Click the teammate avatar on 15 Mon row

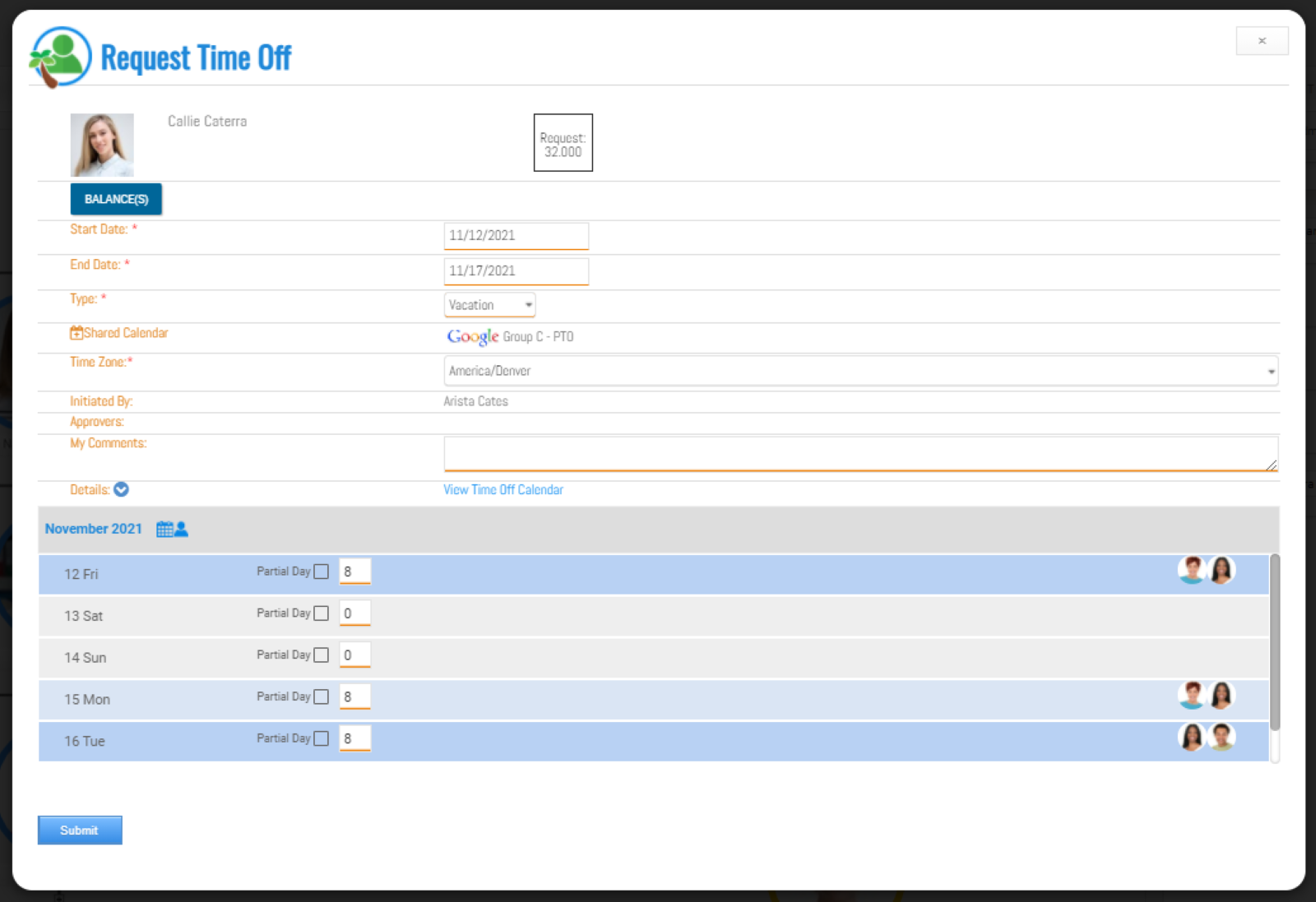click(x=1193, y=695)
